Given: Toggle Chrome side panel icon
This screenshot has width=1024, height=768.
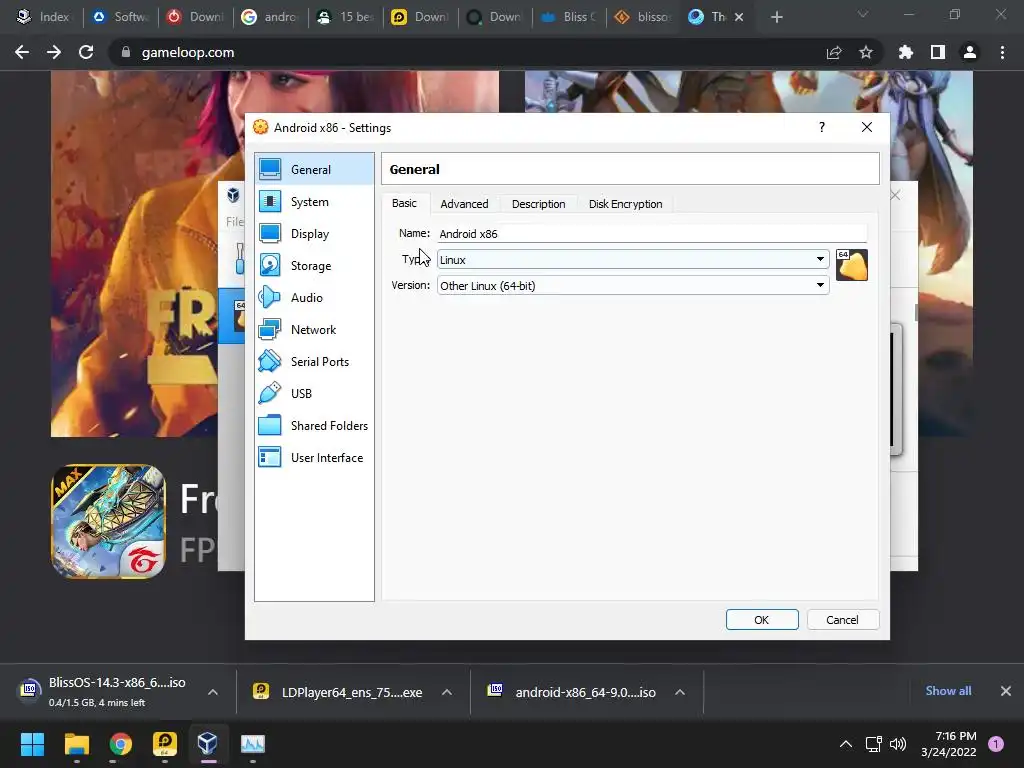Looking at the screenshot, I should [938, 52].
